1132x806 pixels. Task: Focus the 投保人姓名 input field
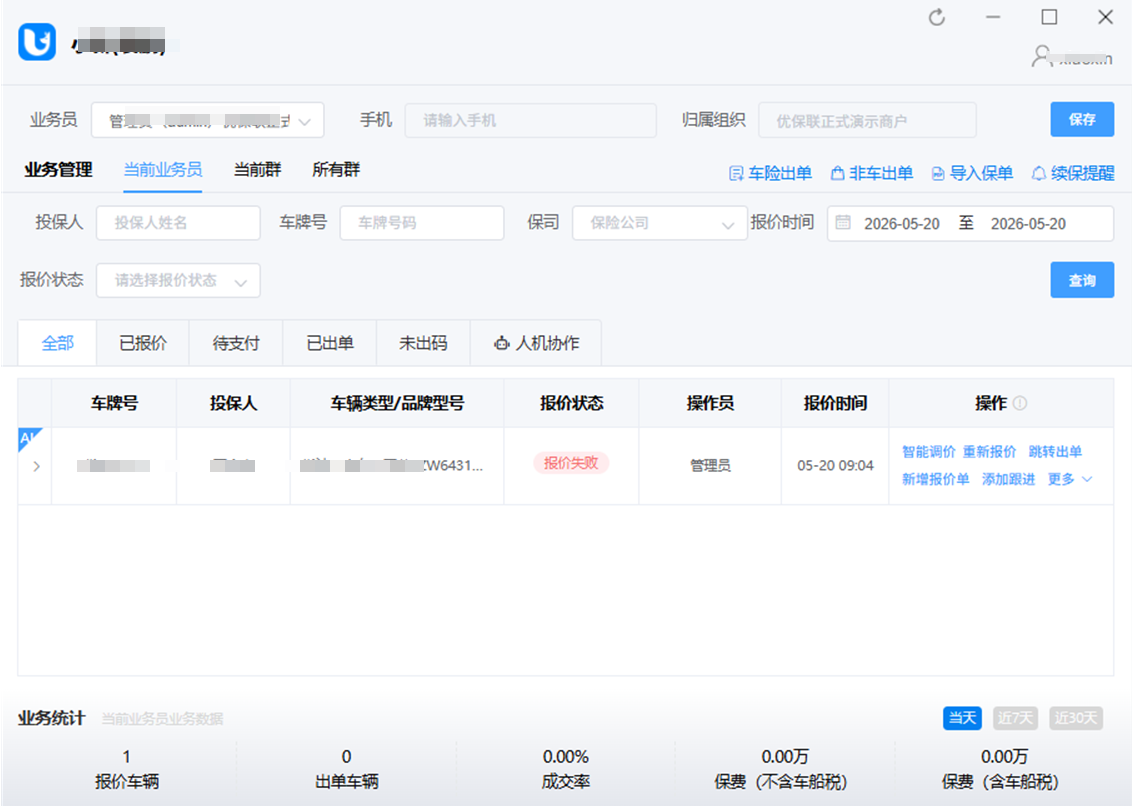(178, 223)
